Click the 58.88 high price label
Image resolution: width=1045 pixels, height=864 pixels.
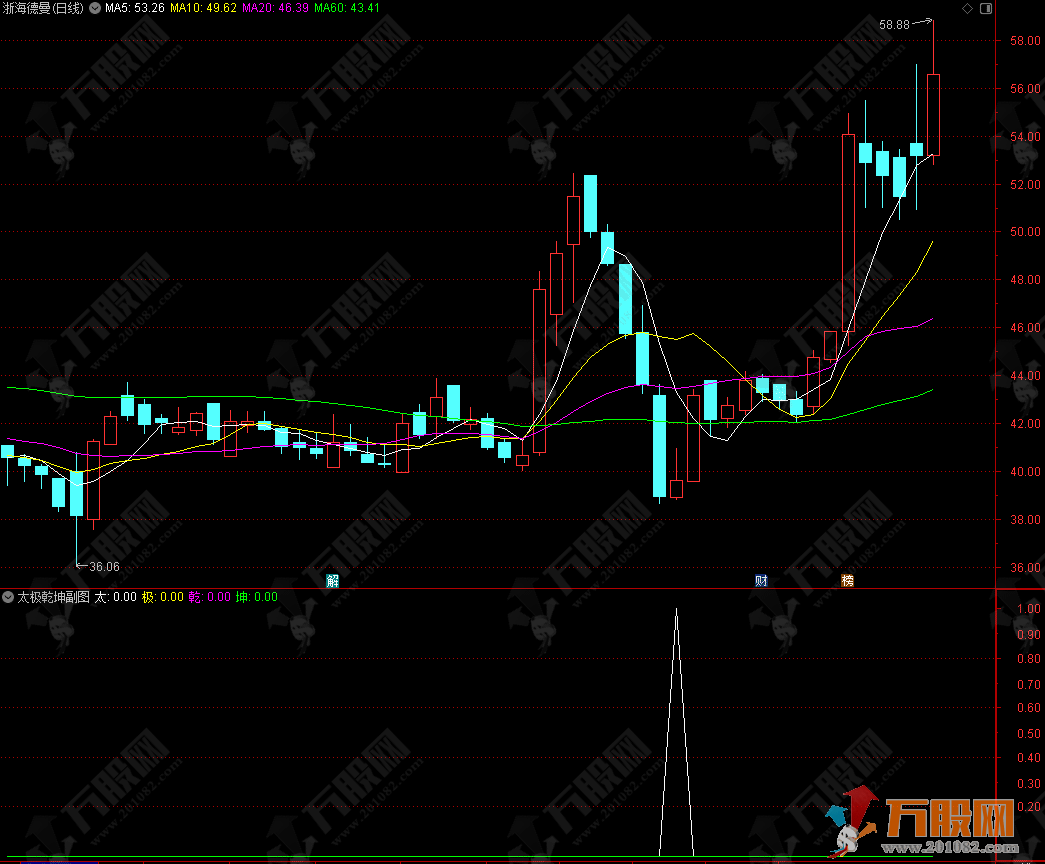(894, 25)
